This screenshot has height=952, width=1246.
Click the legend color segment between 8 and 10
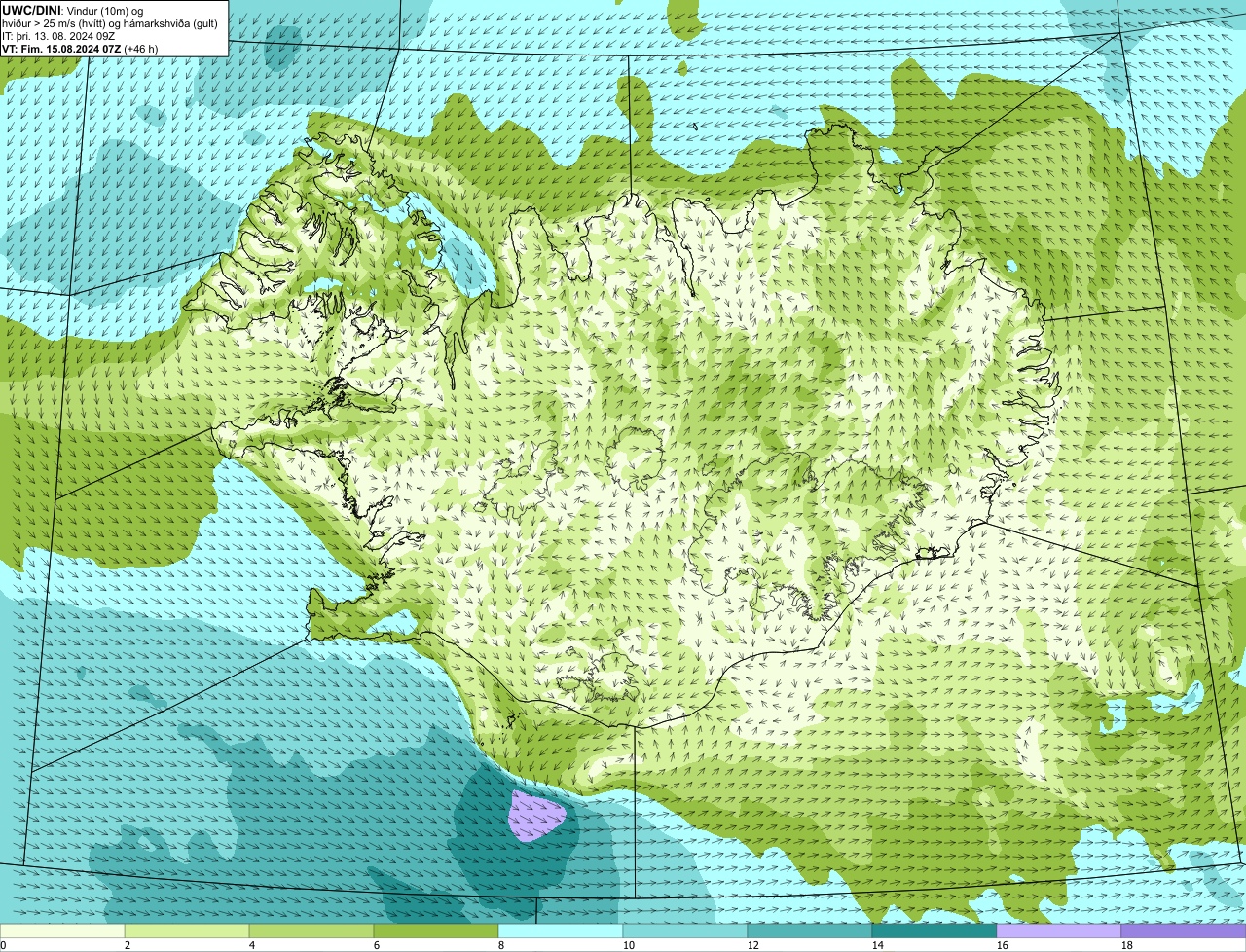(x=561, y=932)
